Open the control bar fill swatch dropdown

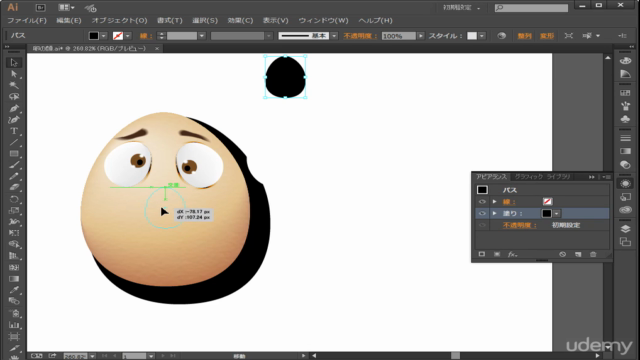point(103,36)
